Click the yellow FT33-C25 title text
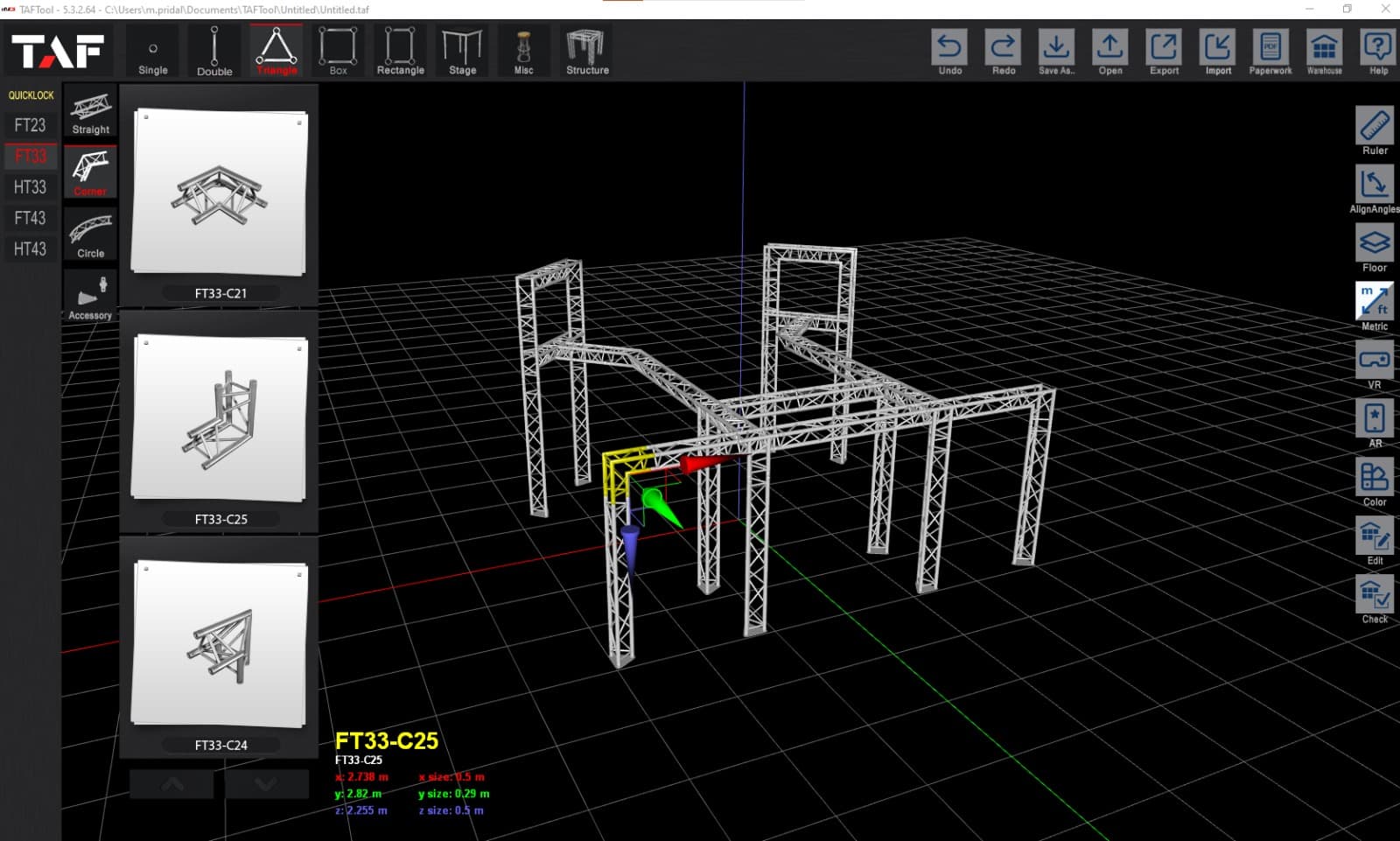The height and width of the screenshot is (841, 1400). click(387, 740)
